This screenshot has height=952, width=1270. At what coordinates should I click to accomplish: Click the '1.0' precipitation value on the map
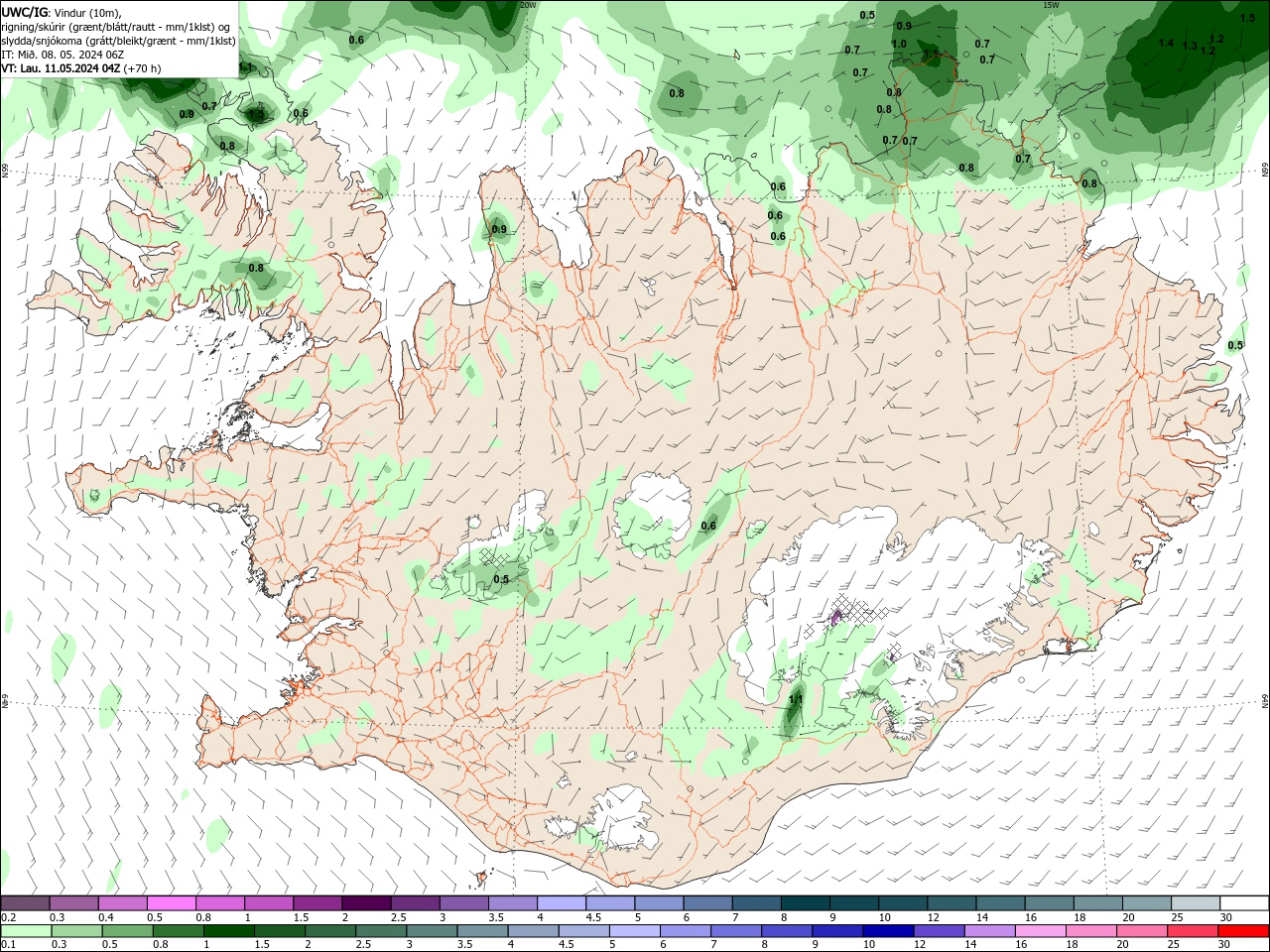tap(899, 44)
